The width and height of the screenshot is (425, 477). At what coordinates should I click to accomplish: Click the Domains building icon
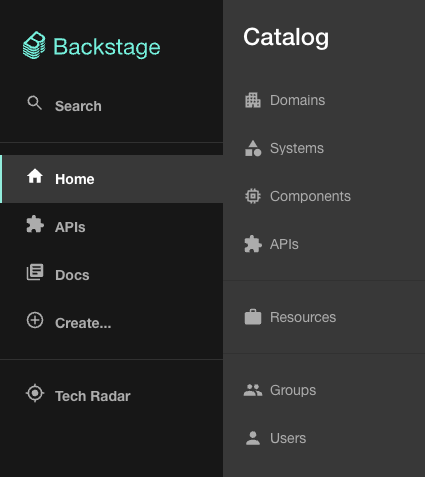tap(253, 100)
